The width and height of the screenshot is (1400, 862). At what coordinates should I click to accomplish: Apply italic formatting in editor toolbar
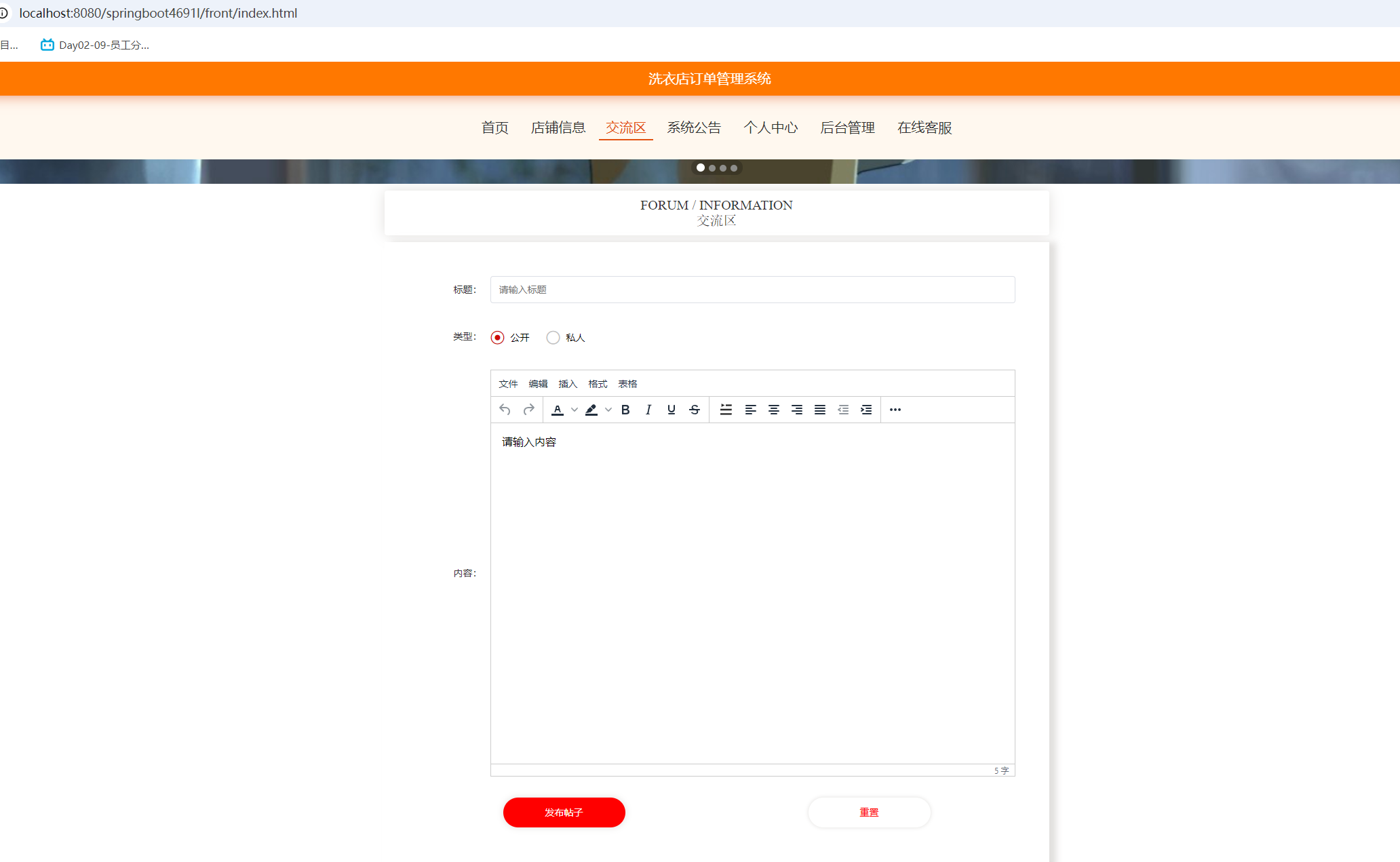[x=648, y=410]
